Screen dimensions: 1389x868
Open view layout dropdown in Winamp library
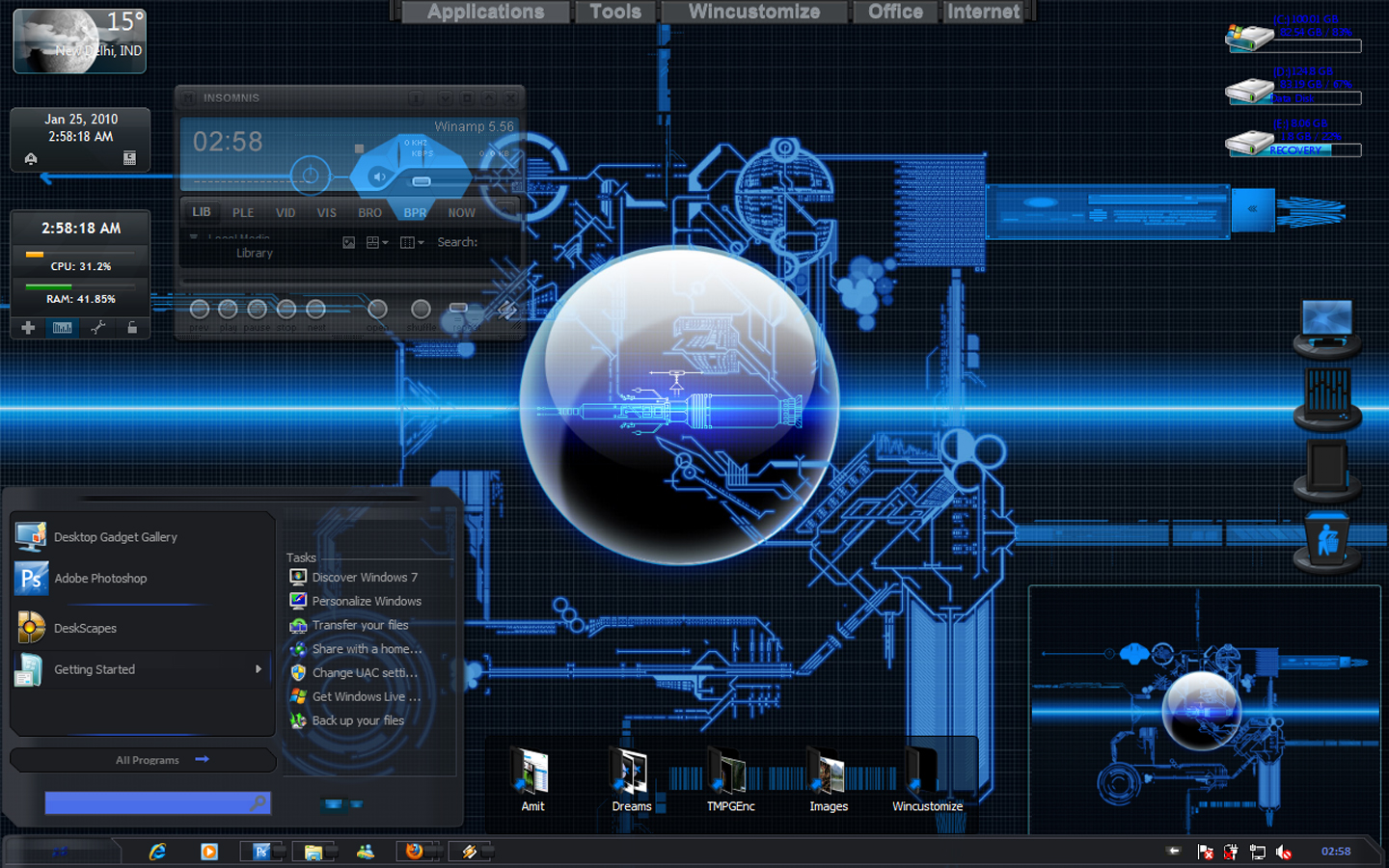coord(377,243)
